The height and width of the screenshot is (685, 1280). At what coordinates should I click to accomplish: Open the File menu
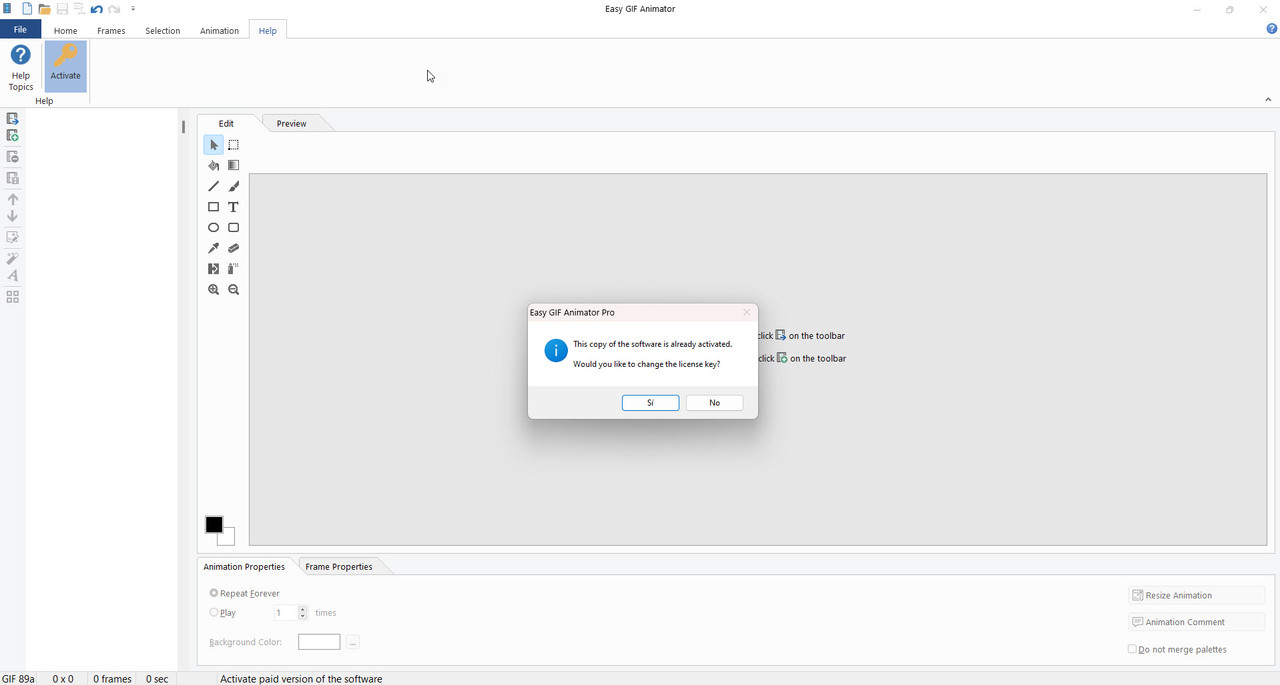pos(20,30)
